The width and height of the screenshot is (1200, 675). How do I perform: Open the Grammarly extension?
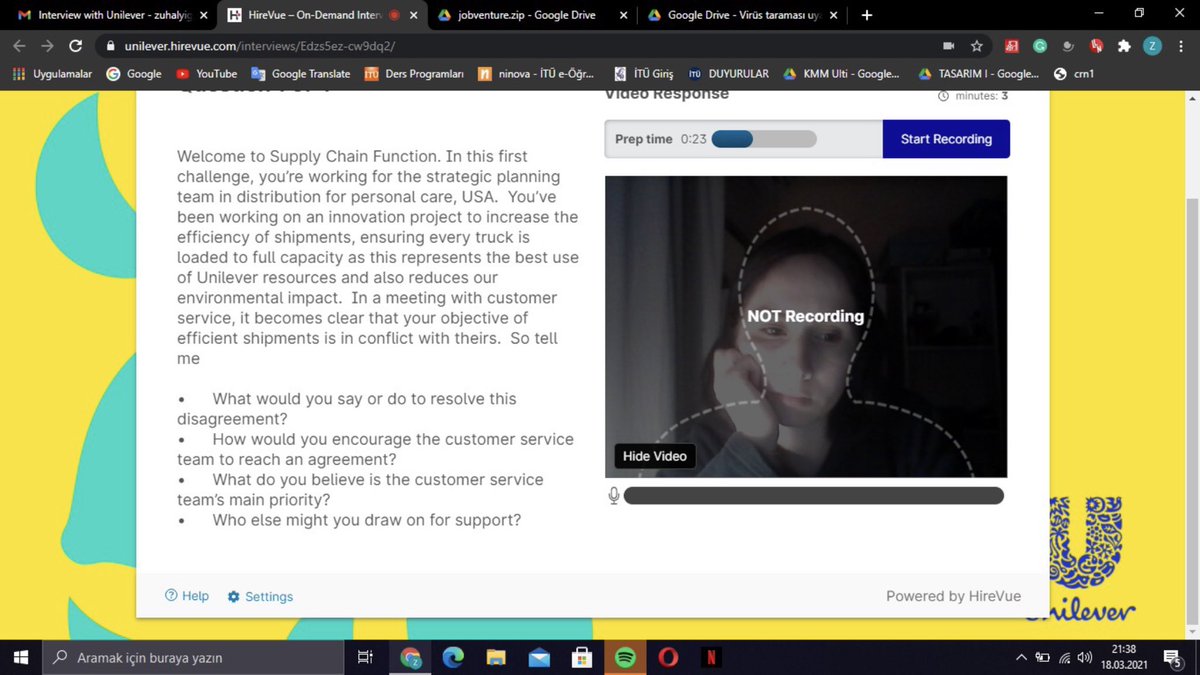tap(1040, 46)
